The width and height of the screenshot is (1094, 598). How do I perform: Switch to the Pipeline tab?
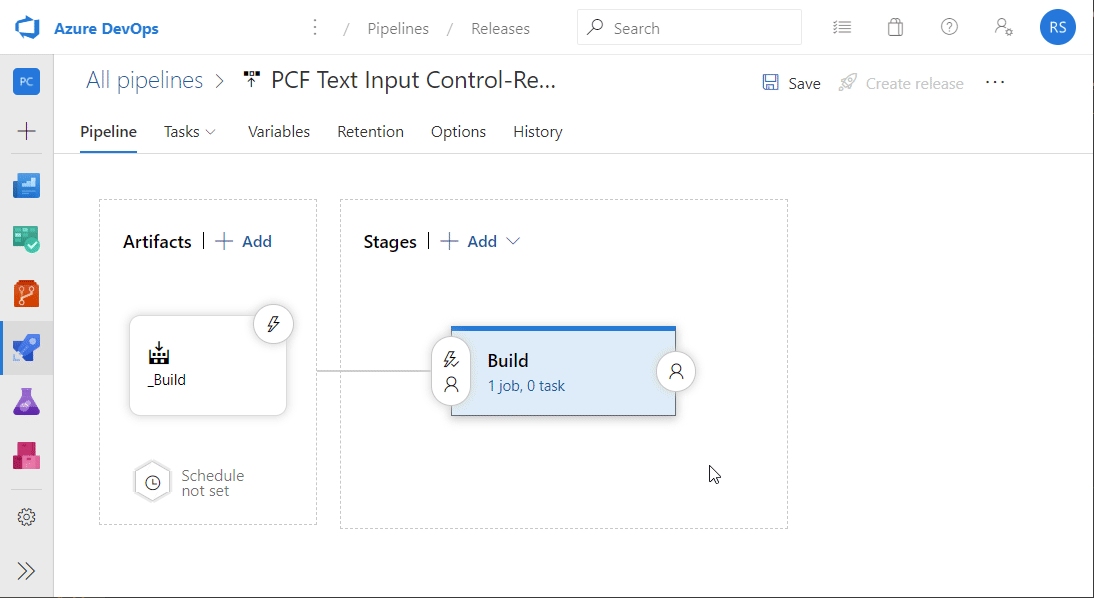pos(108,132)
